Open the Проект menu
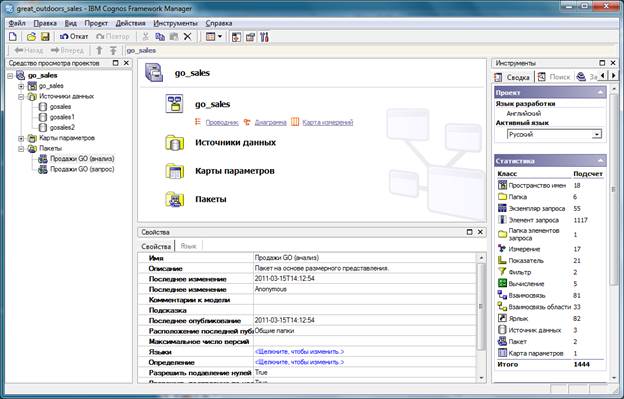The height and width of the screenshot is (399, 624). tap(96, 23)
